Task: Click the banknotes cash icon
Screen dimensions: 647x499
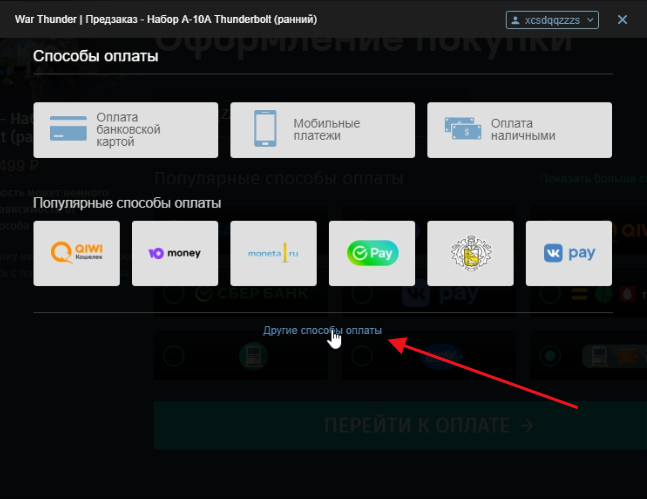Action: click(463, 128)
